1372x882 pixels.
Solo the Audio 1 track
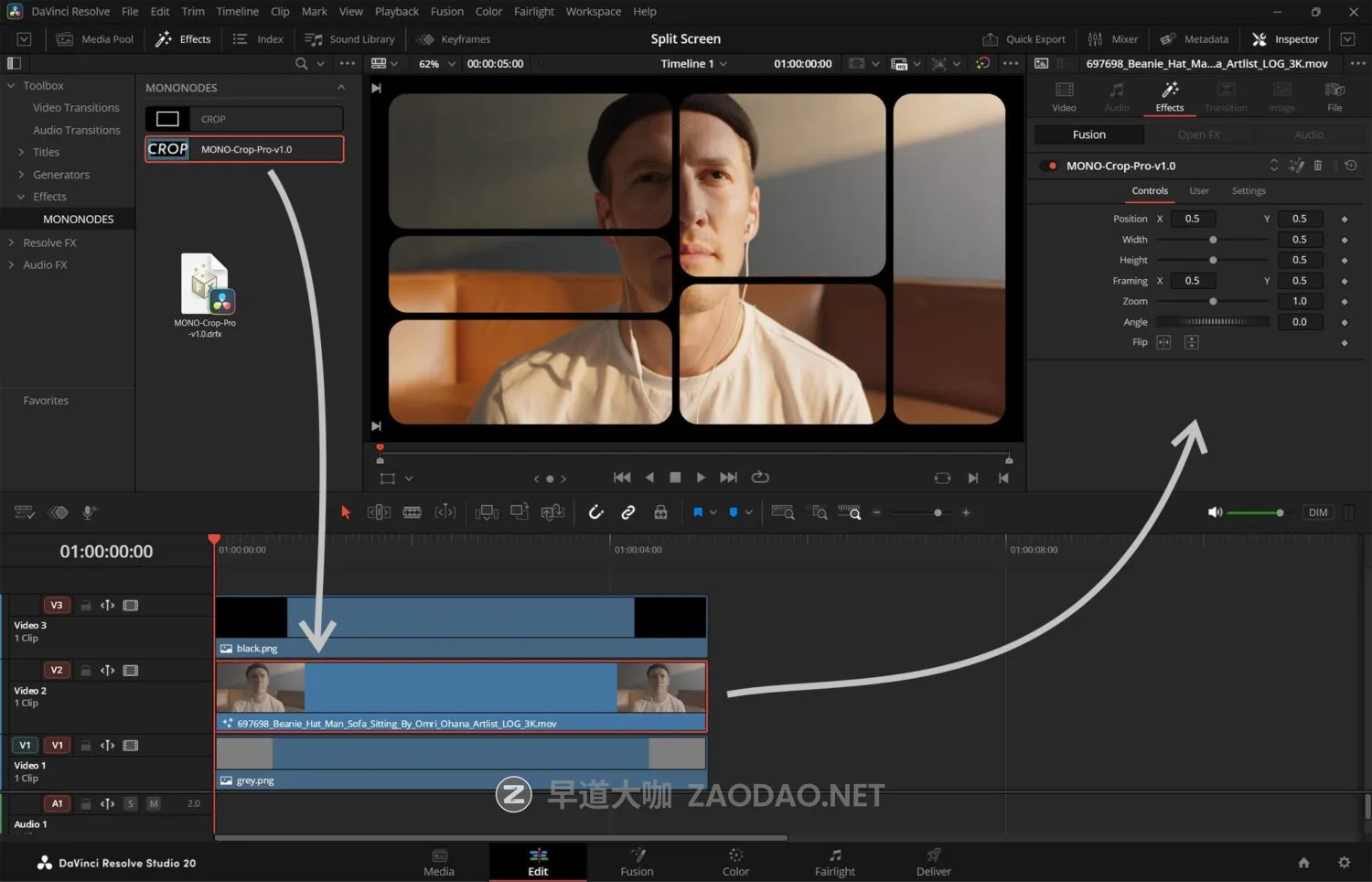(131, 804)
